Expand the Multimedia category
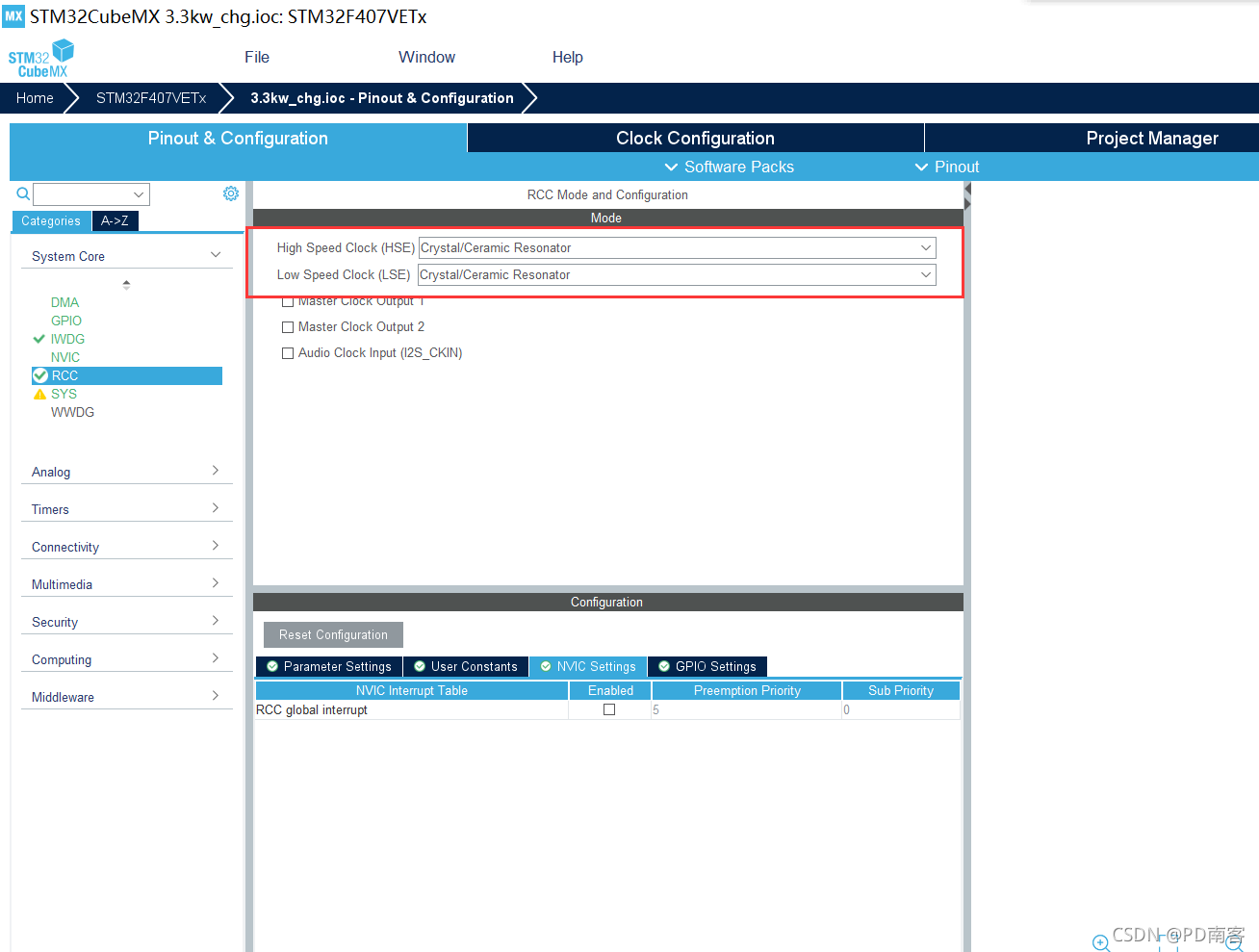This screenshot has height=952, width=1259. coord(126,584)
